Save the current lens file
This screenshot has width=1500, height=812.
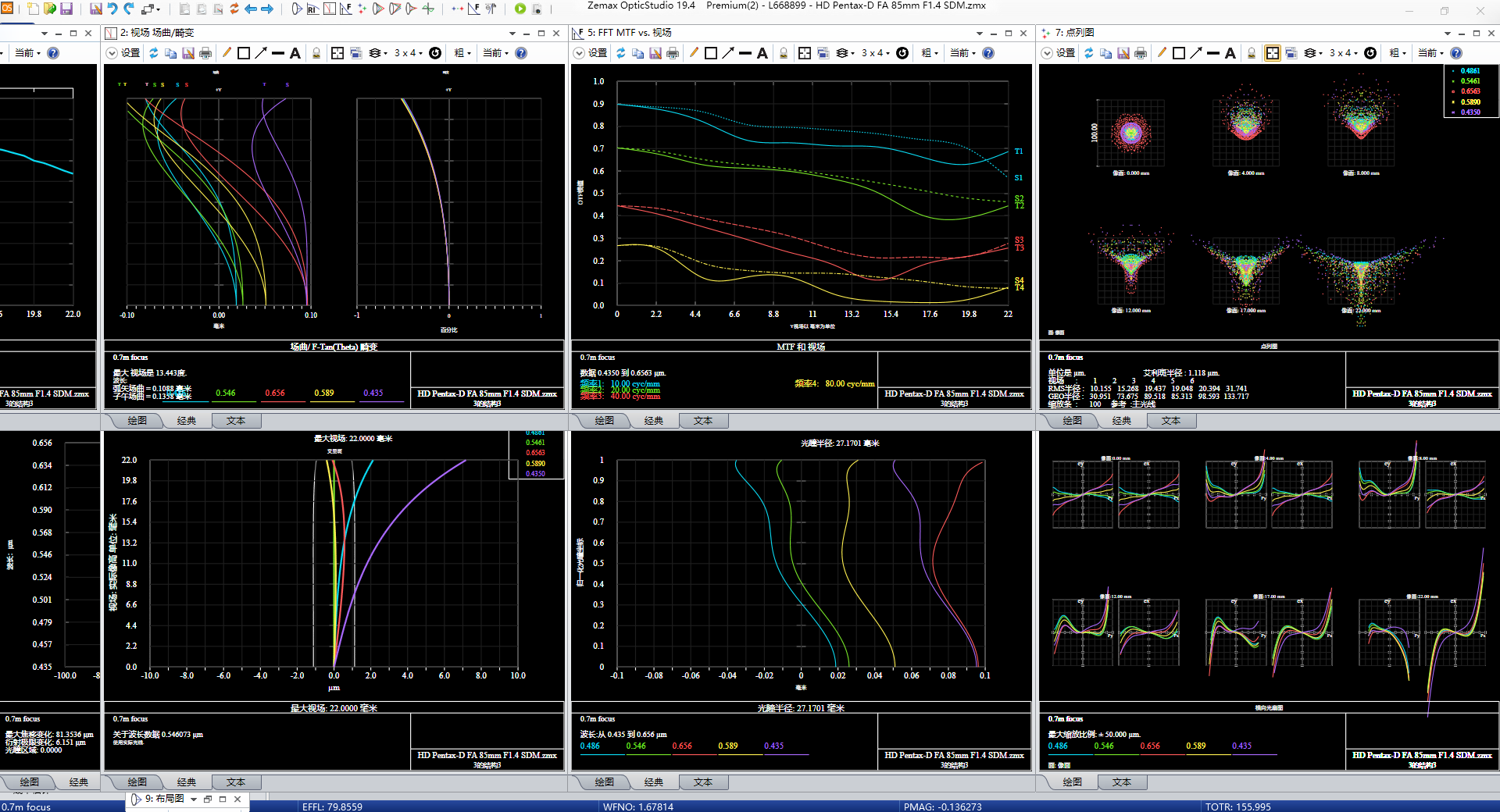(66, 9)
